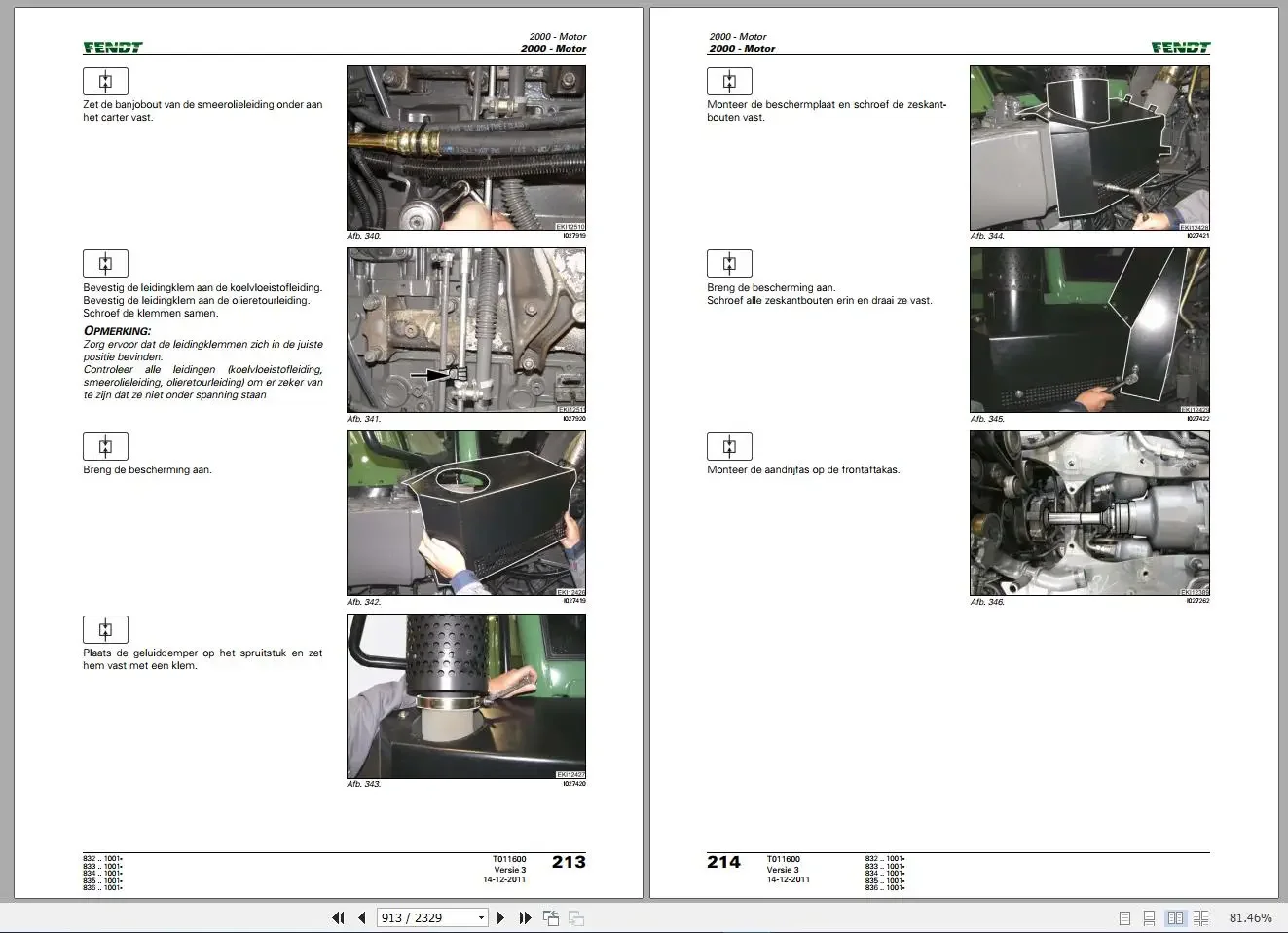Click the Afb. 342 protective cover photo
Screen dimensions: 1288x933
click(x=466, y=513)
